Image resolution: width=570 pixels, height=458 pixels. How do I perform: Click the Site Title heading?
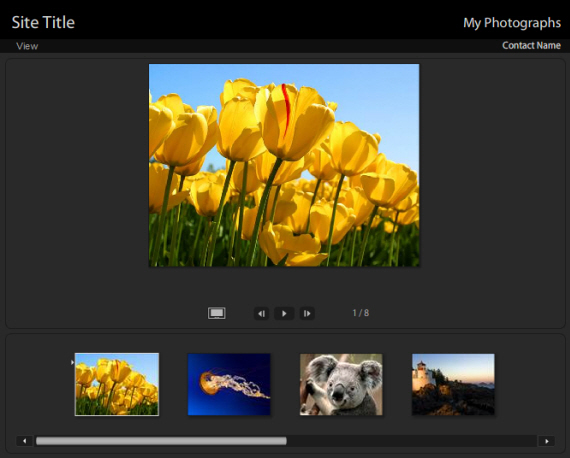(x=43, y=23)
